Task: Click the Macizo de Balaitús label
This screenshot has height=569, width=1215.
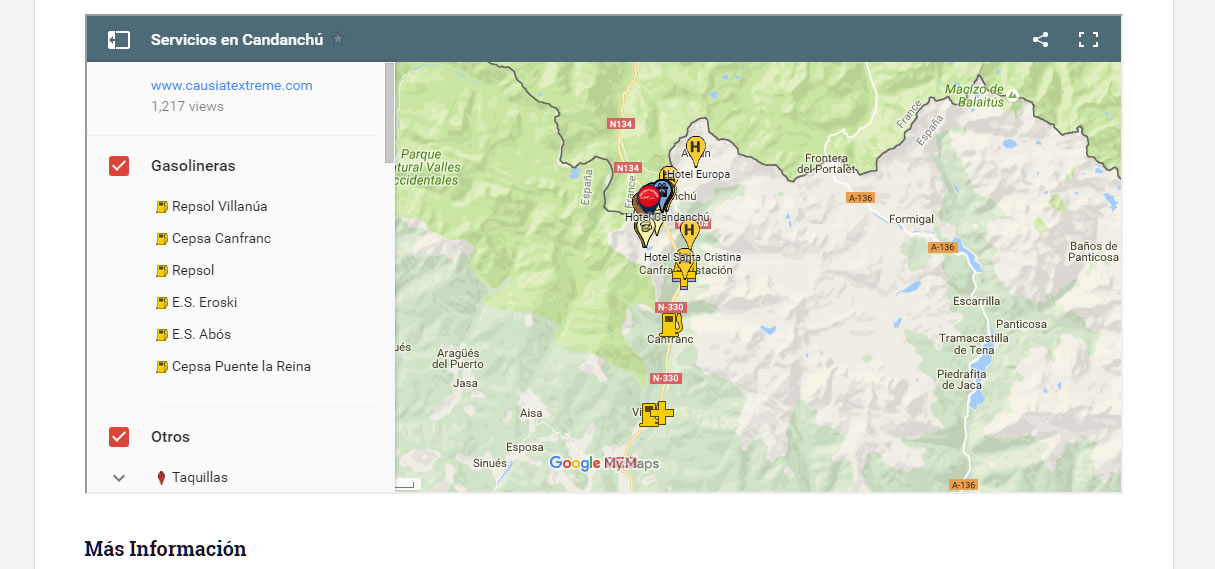Action: coord(974,94)
